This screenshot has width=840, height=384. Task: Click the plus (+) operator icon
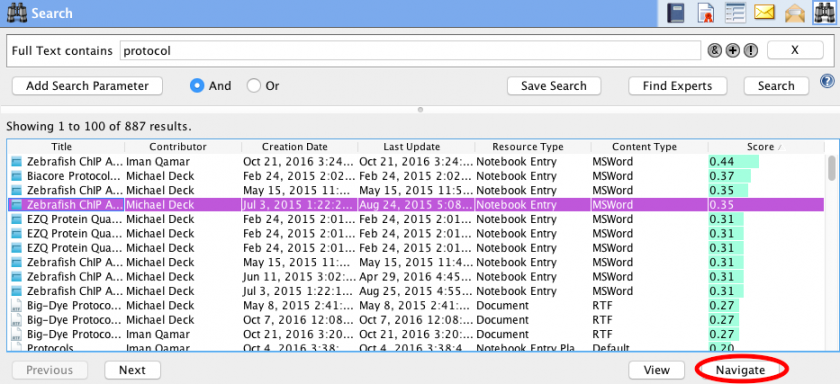click(732, 50)
